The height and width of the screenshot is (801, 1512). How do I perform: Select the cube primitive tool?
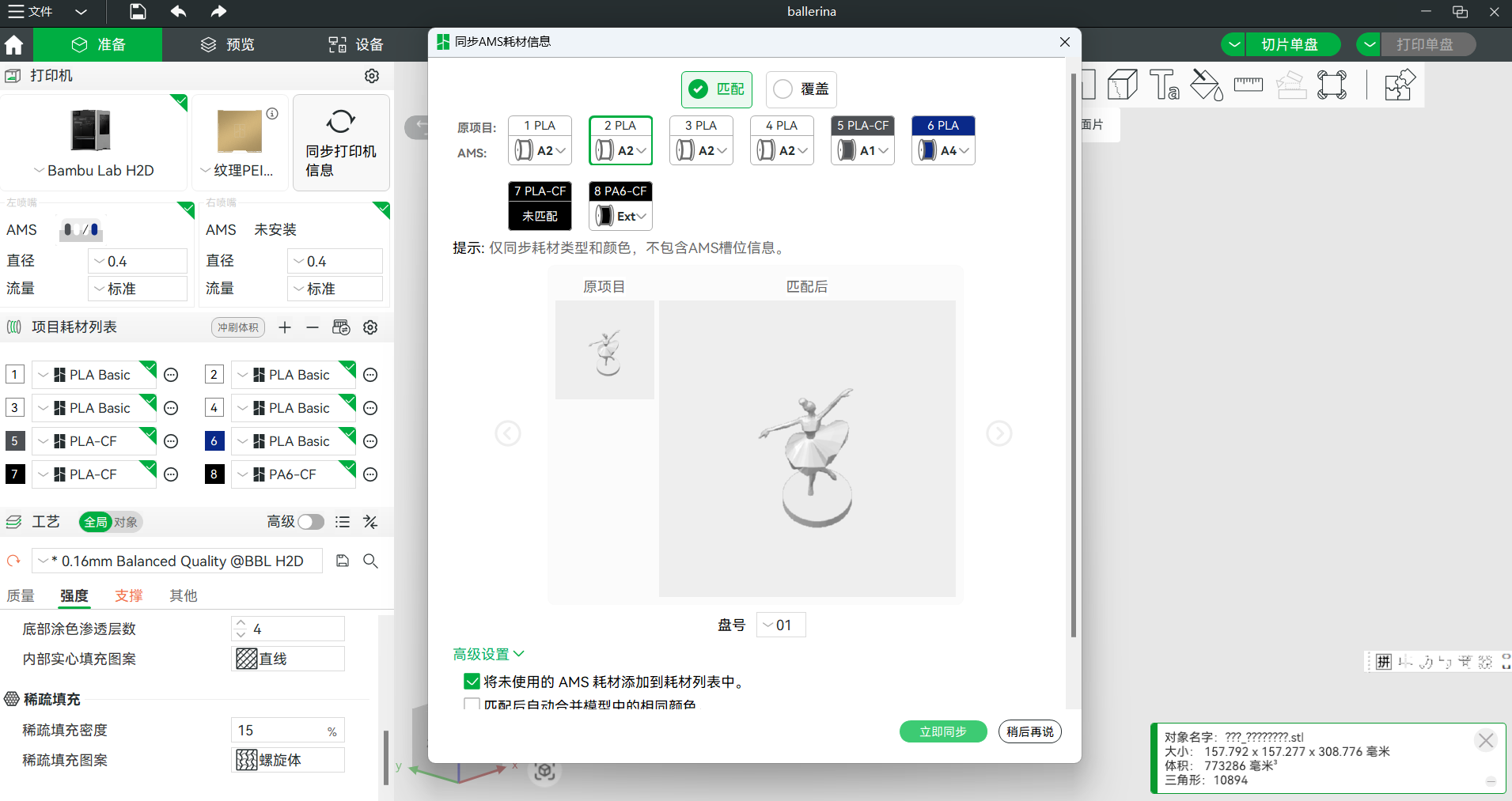pyautogui.click(x=1123, y=85)
